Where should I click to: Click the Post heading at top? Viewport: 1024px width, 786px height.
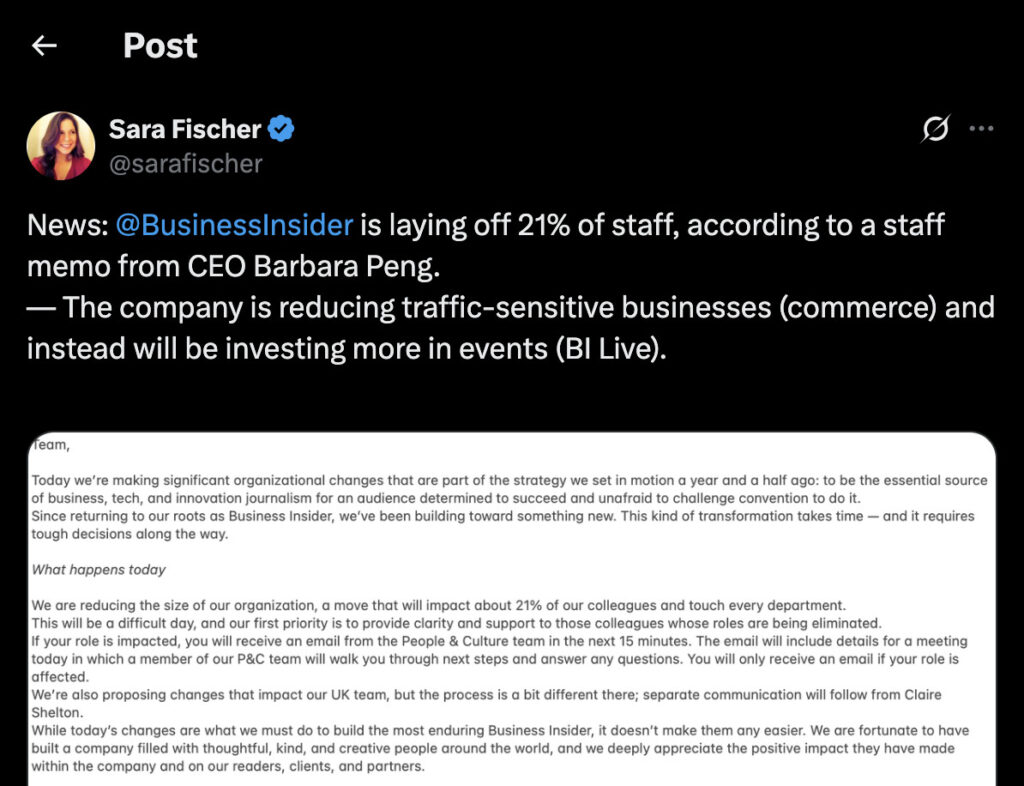coord(160,46)
